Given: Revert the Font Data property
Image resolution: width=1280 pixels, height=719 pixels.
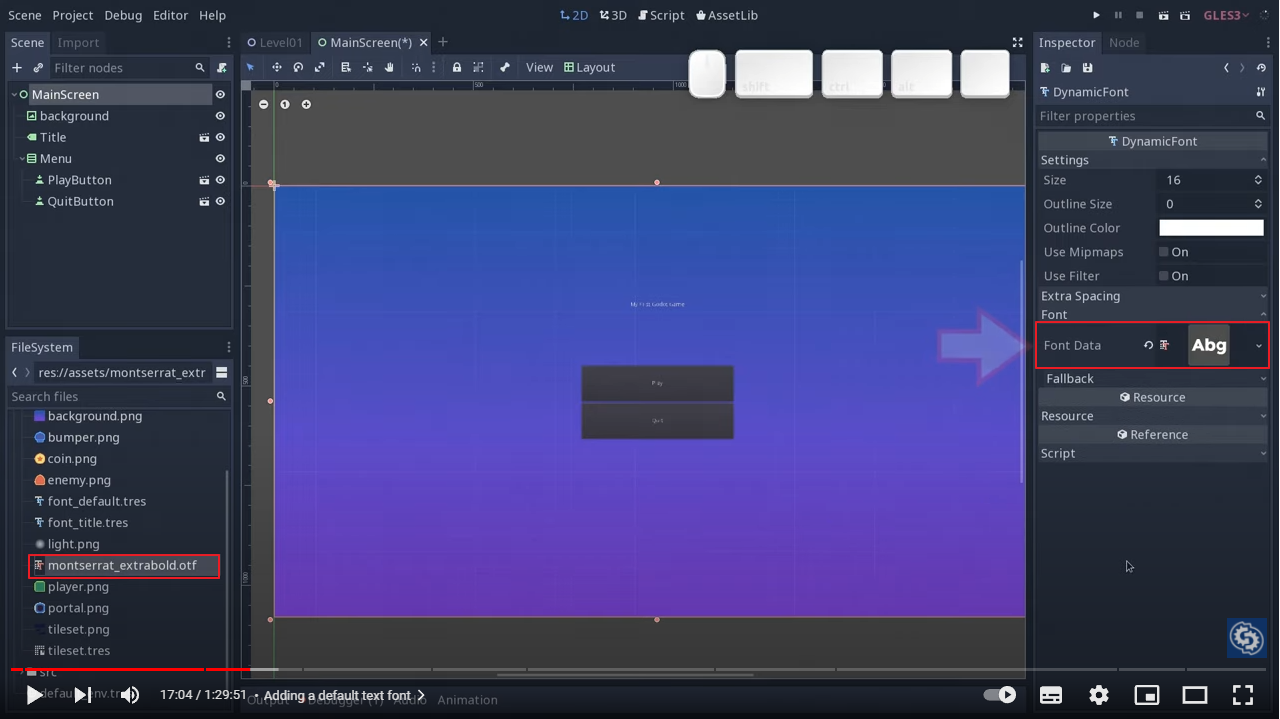Looking at the screenshot, I should 1148,345.
